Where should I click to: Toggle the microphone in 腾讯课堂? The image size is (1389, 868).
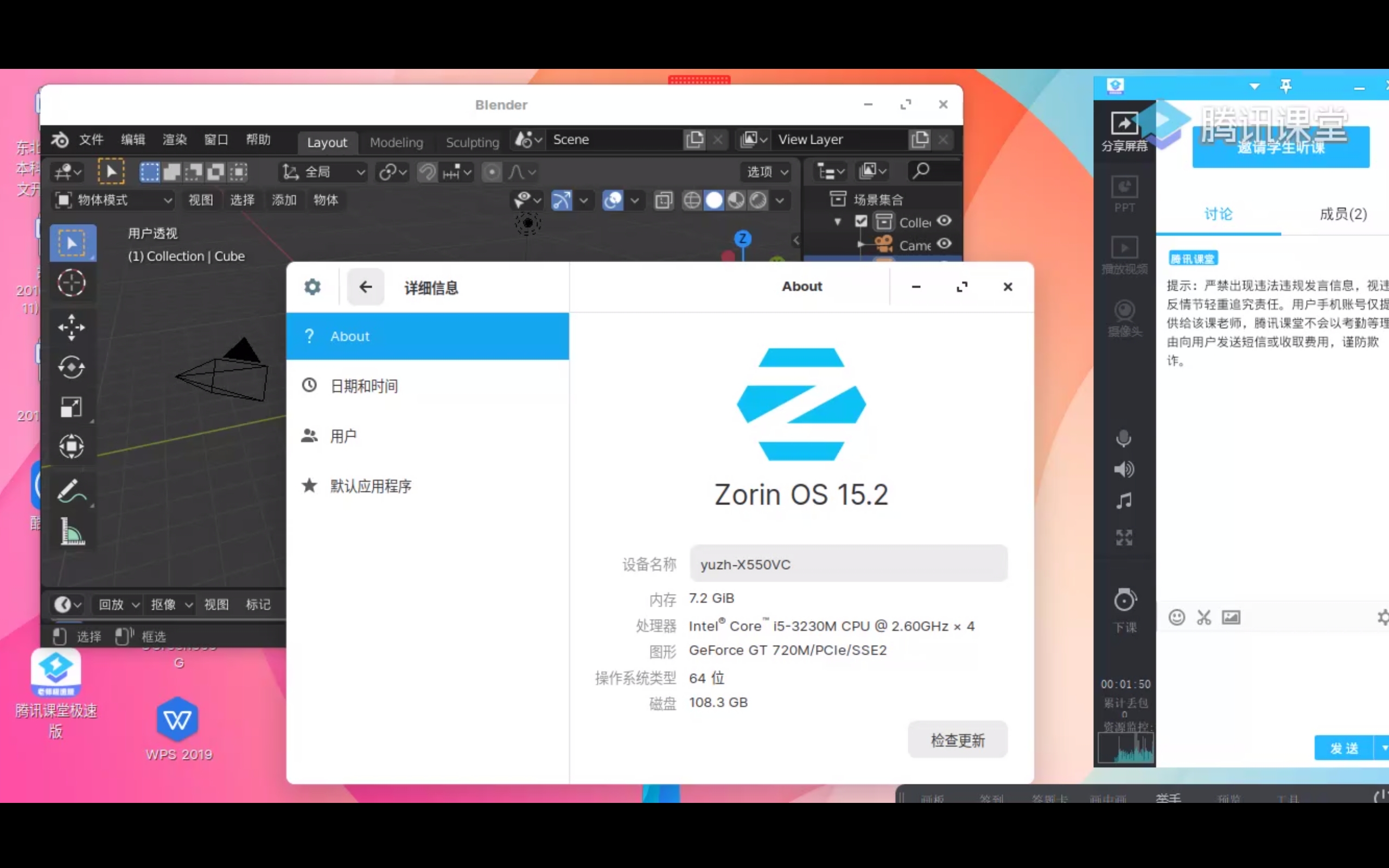click(1124, 438)
